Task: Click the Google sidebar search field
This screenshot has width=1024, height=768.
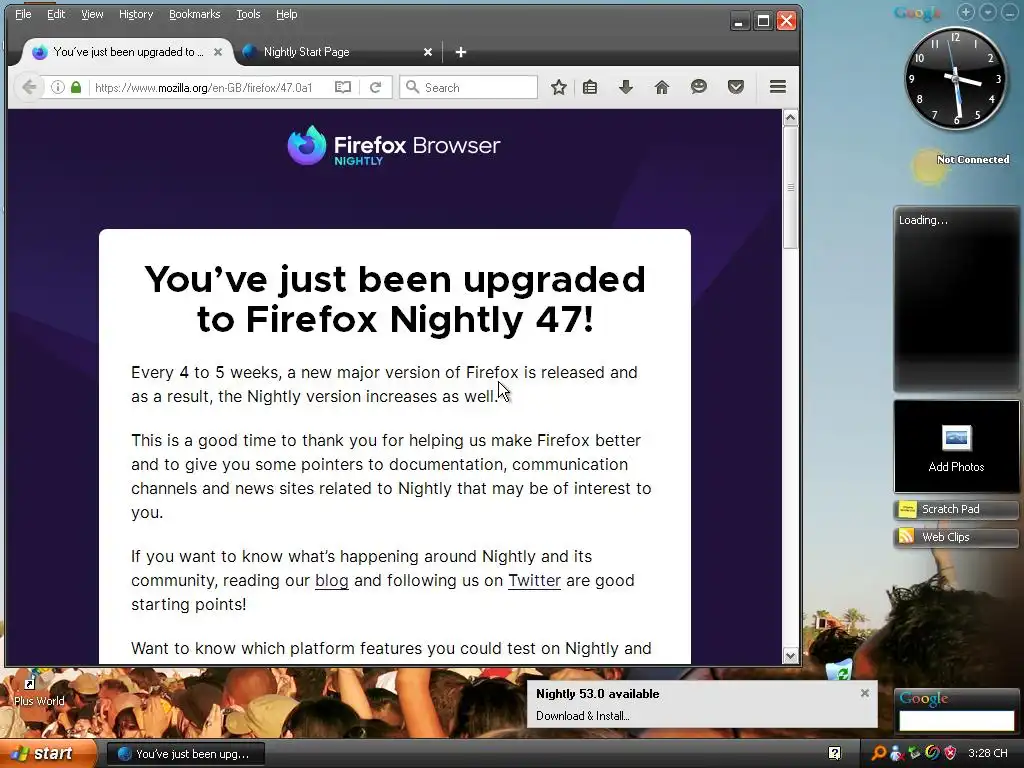Action: (956, 720)
